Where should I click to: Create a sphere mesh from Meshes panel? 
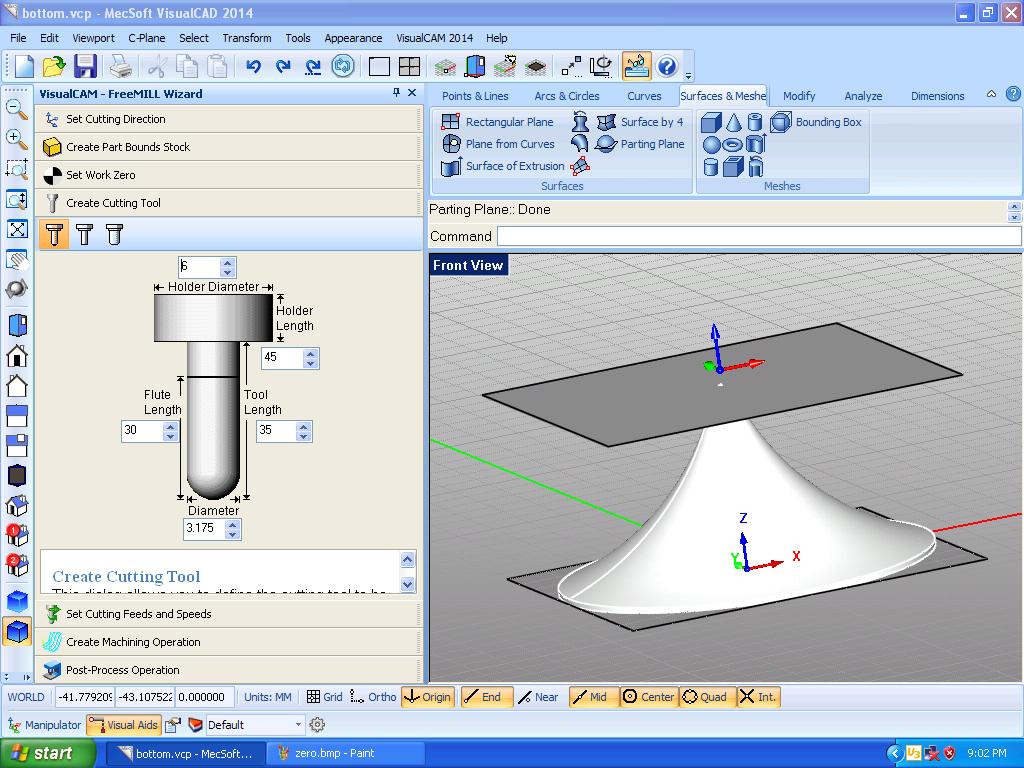click(x=711, y=145)
